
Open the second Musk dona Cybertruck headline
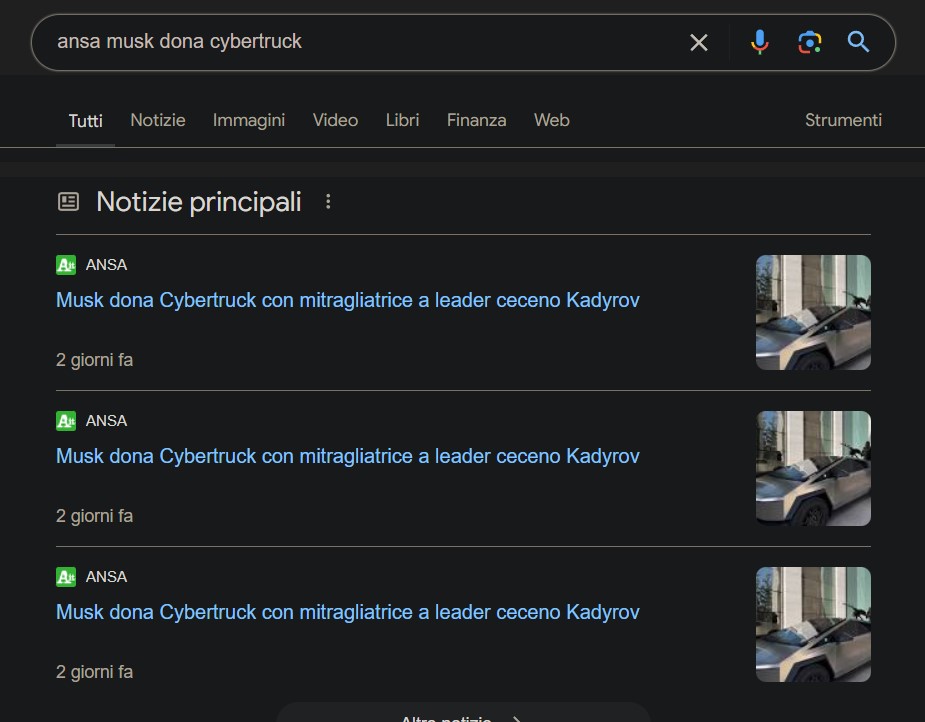(347, 457)
